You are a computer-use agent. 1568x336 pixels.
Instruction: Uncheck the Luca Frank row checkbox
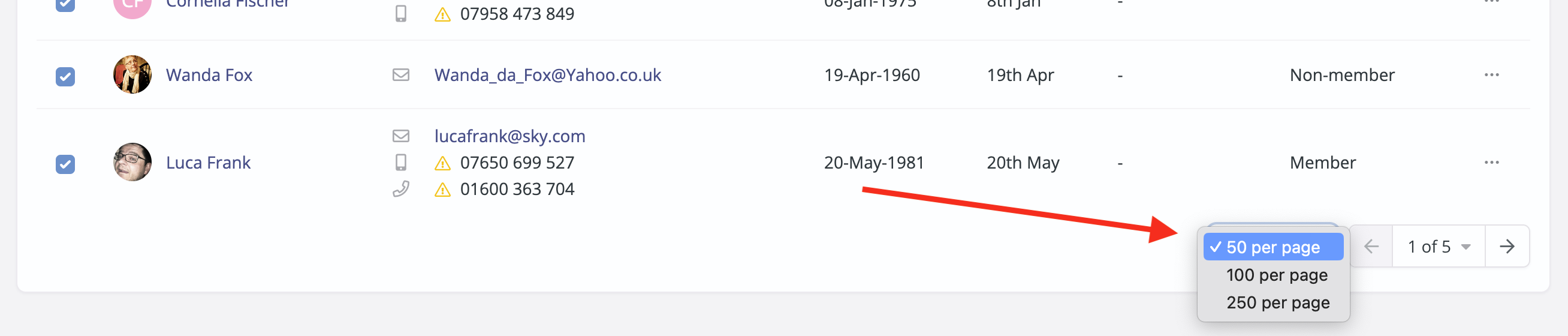(x=65, y=164)
